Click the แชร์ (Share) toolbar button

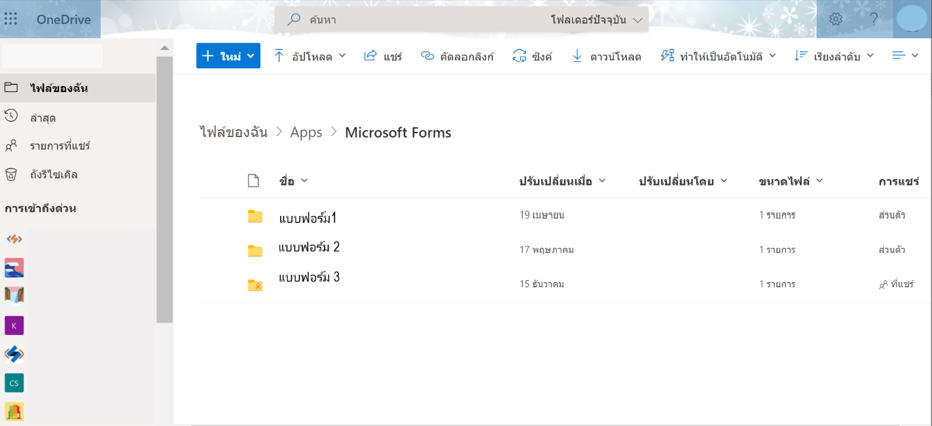coord(383,56)
